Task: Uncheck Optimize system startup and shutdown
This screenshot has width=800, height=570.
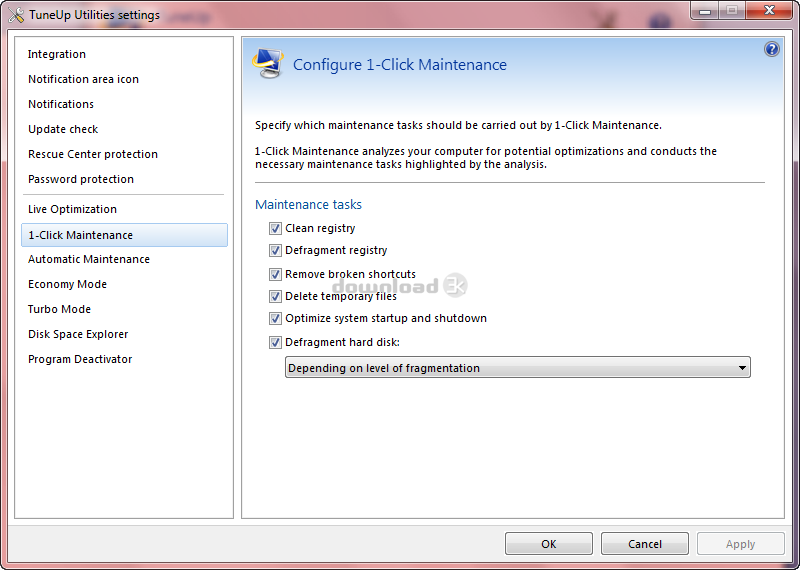Action: (275, 318)
